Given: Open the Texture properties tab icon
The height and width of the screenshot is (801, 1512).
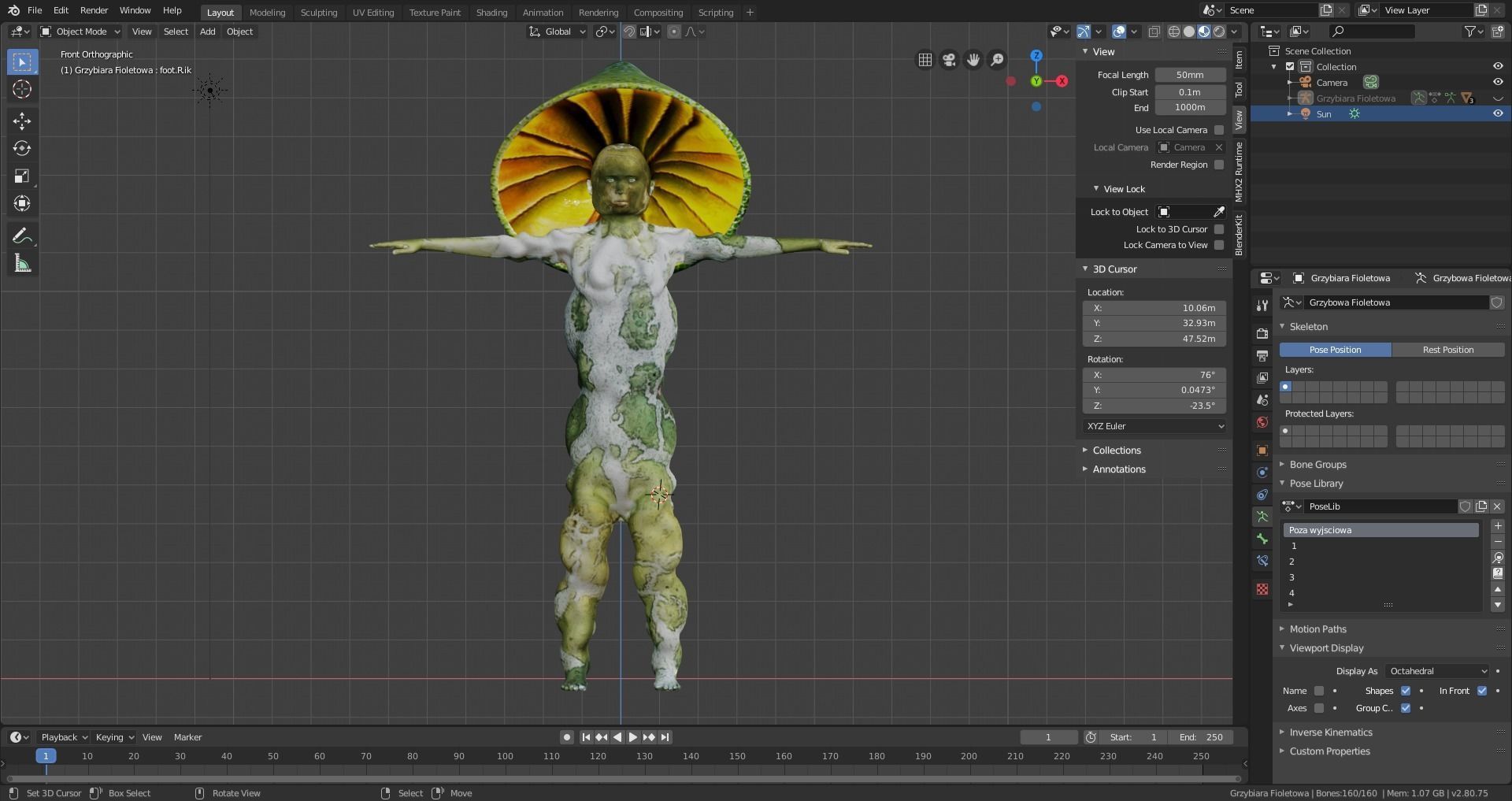Looking at the screenshot, I should [1262, 589].
